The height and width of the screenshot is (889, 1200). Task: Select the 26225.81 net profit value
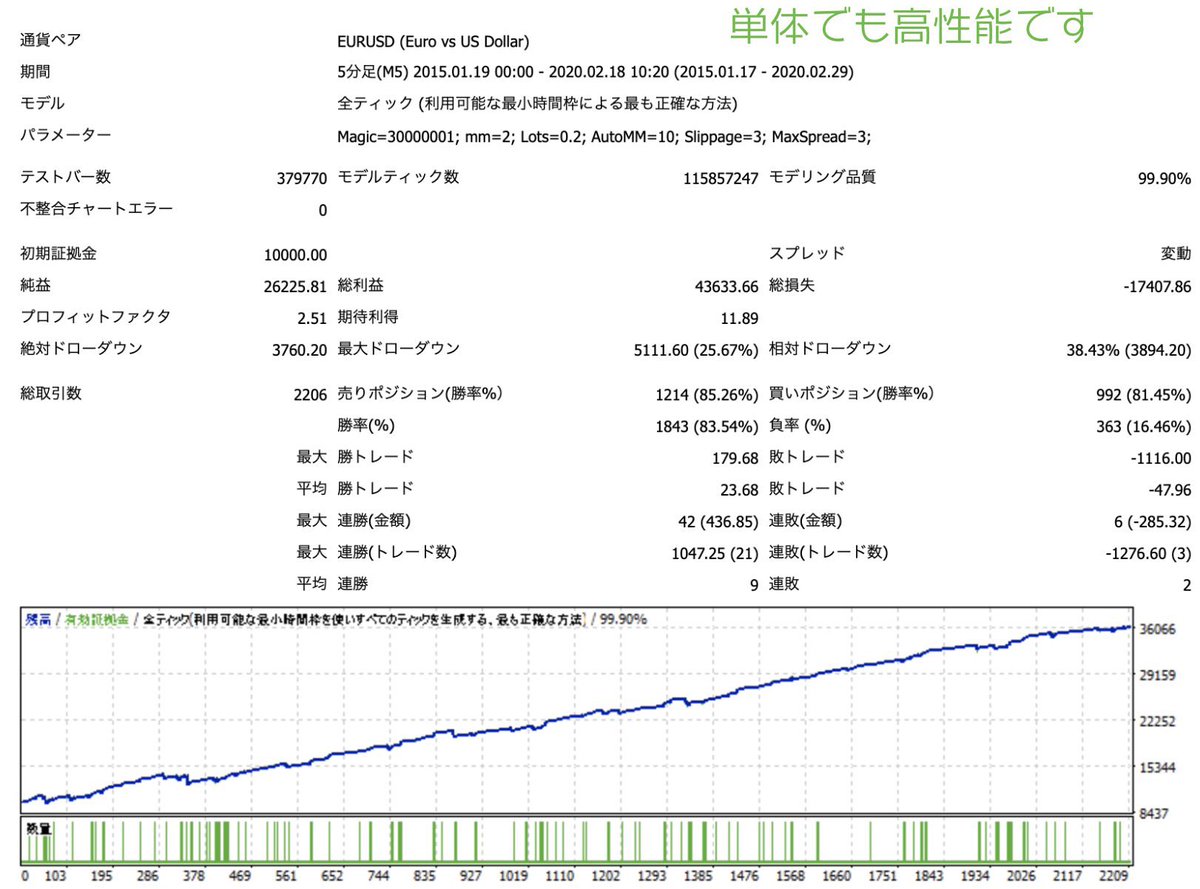click(296, 287)
